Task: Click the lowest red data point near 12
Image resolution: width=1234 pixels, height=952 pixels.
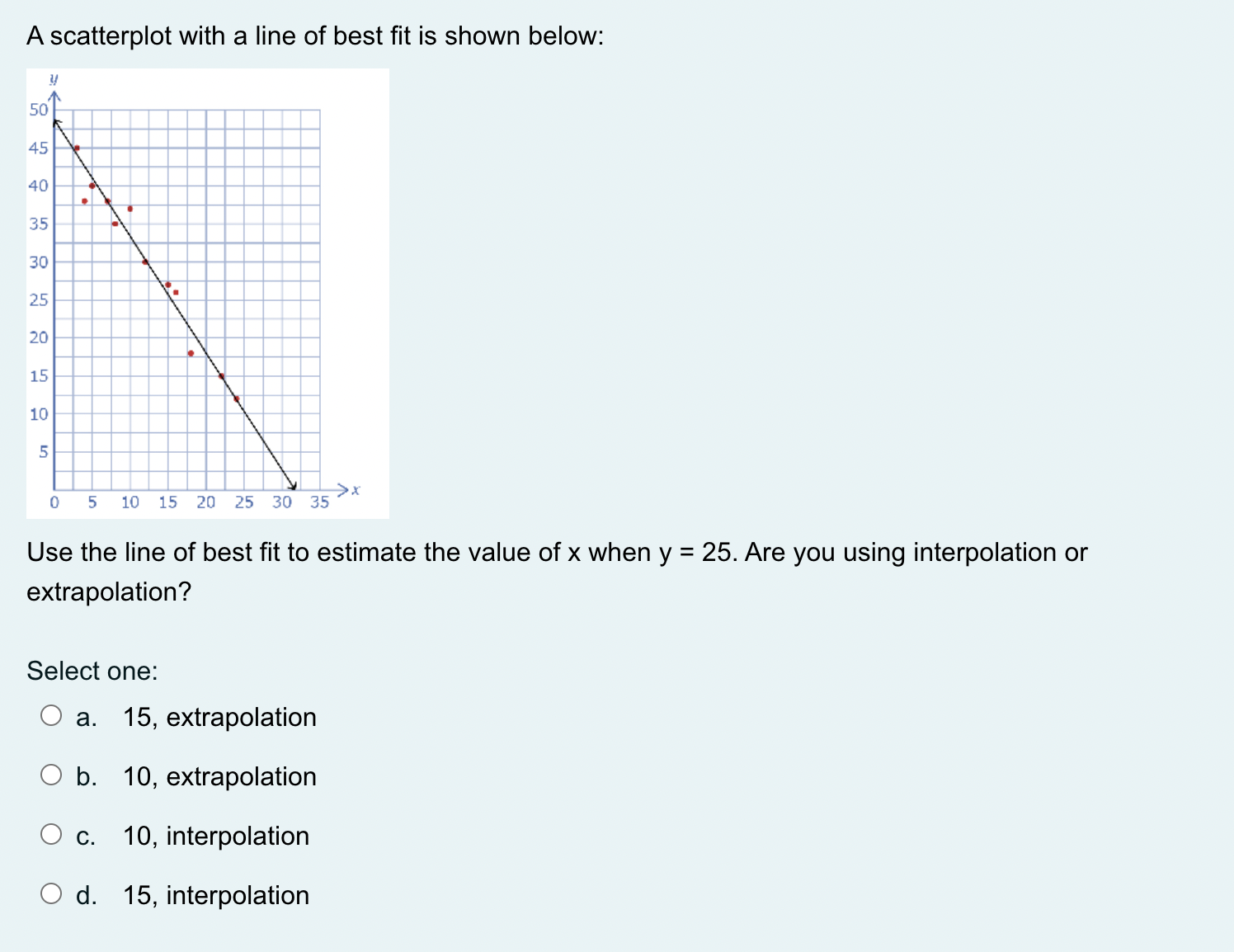Action: (x=238, y=399)
